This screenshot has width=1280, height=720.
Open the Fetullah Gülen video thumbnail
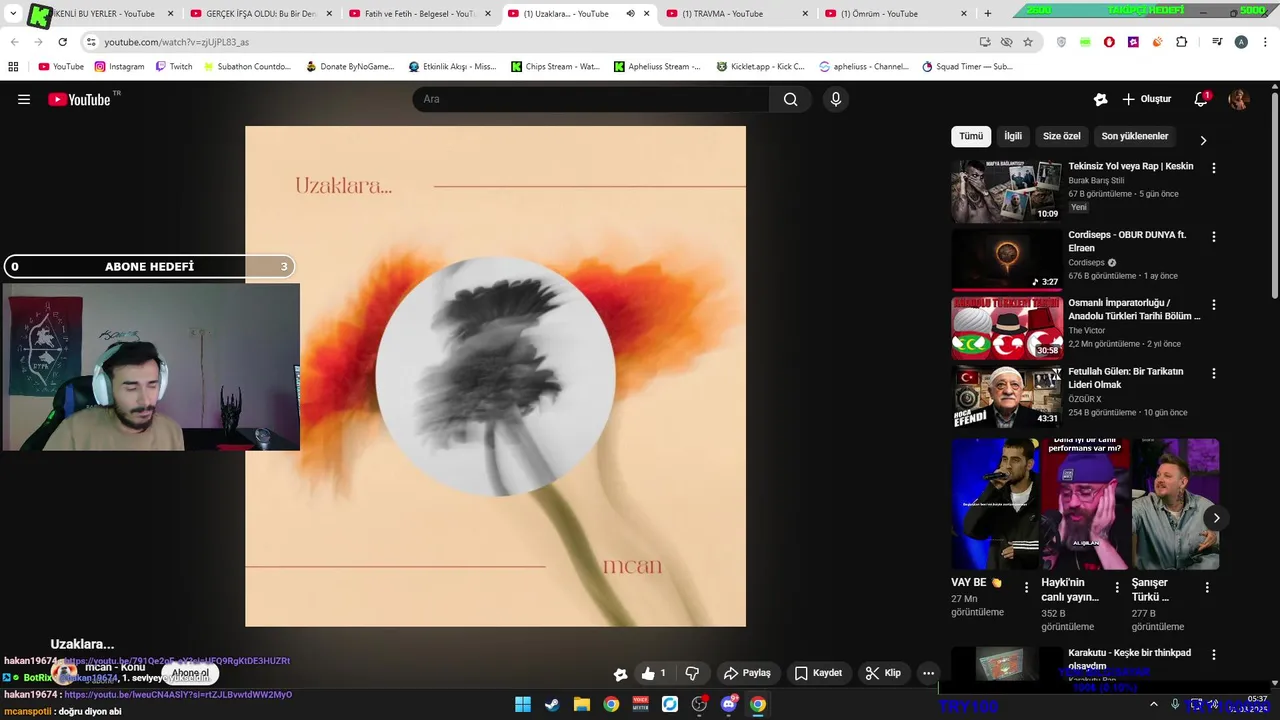[x=1006, y=396]
